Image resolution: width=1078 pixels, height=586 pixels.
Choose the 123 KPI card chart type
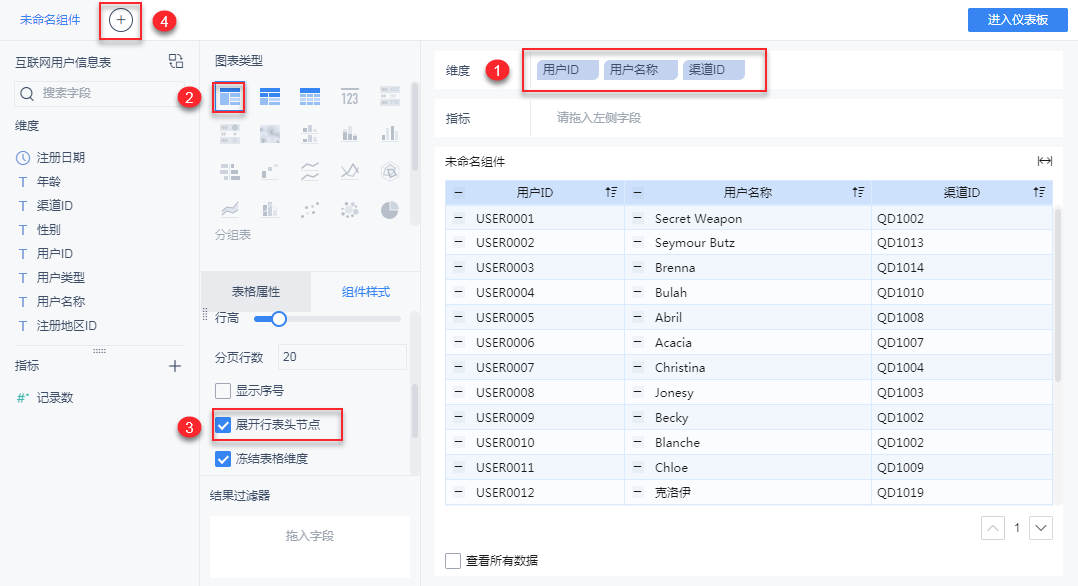349,97
